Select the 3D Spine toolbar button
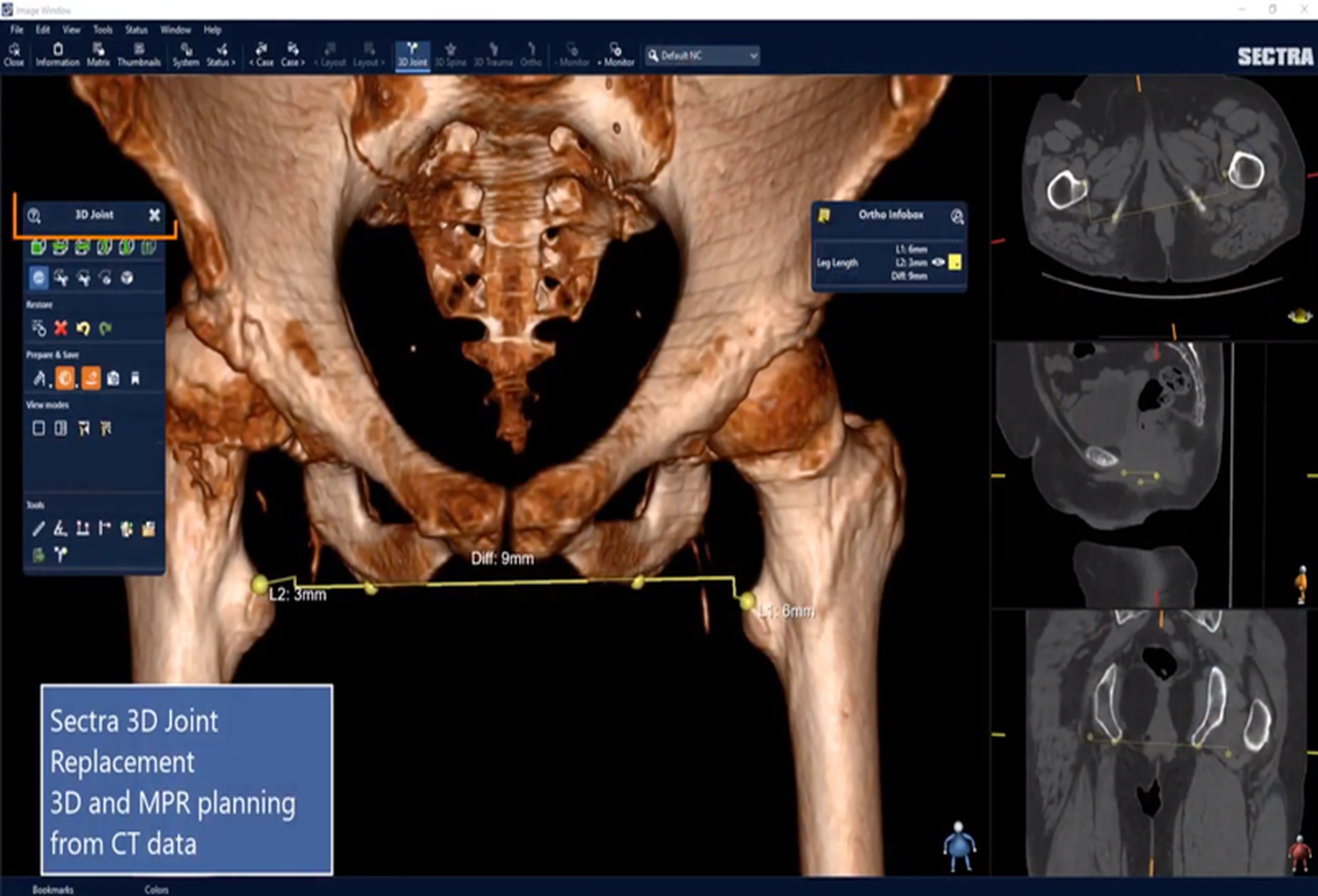 [x=450, y=55]
